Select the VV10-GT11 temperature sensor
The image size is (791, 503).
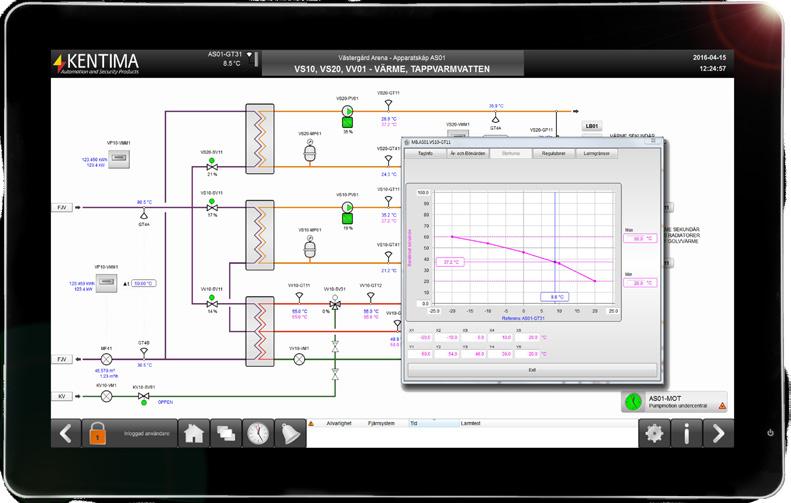pyautogui.click(x=299, y=297)
